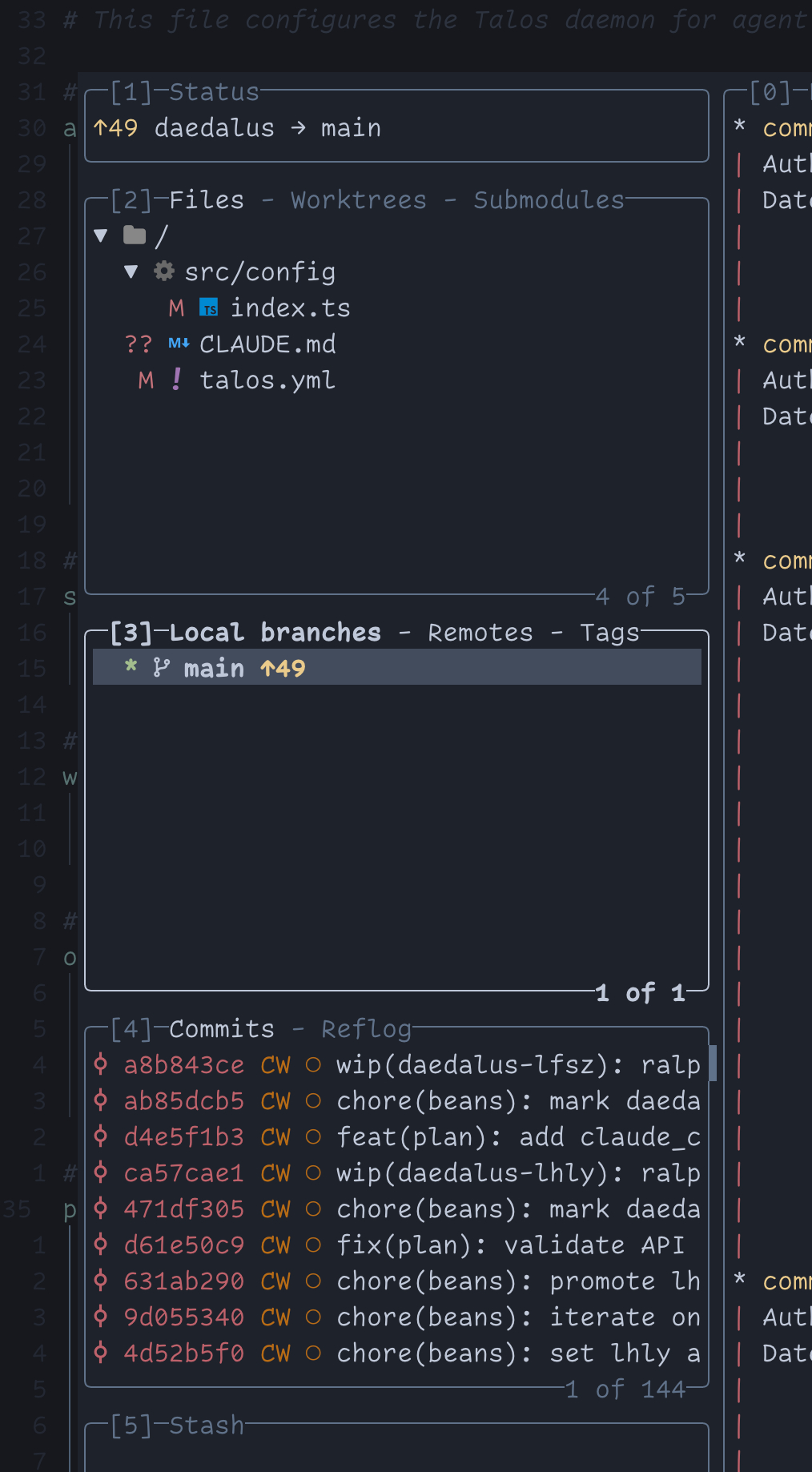Click the gear icon next to src/config
The width and height of the screenshot is (812, 1472).
point(164,271)
